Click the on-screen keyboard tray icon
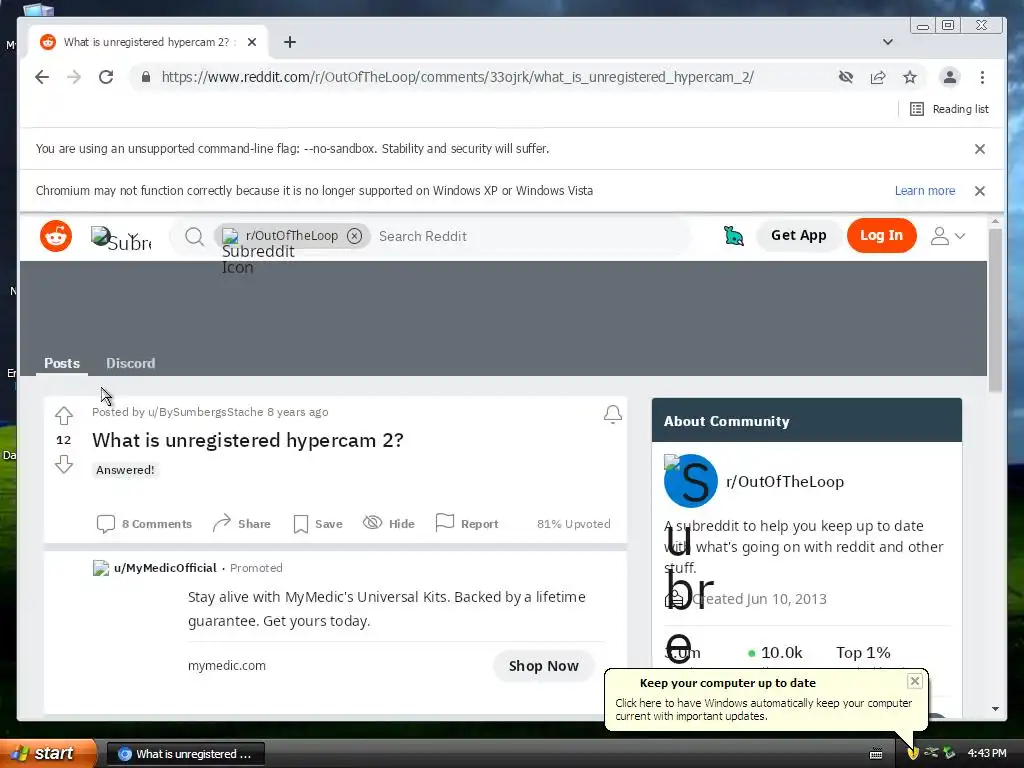This screenshot has width=1024, height=768. pos(876,754)
